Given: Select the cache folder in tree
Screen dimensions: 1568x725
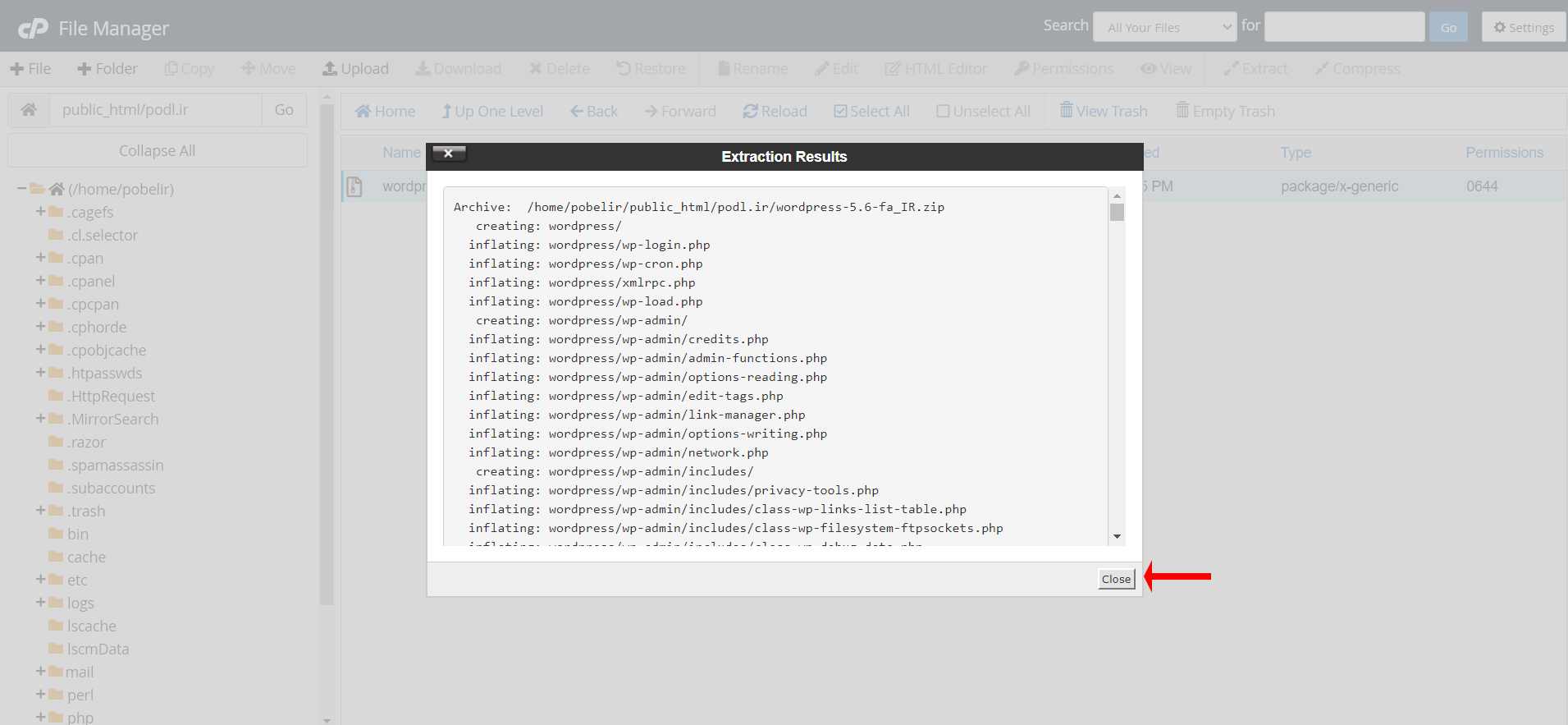Looking at the screenshot, I should click(86, 558).
